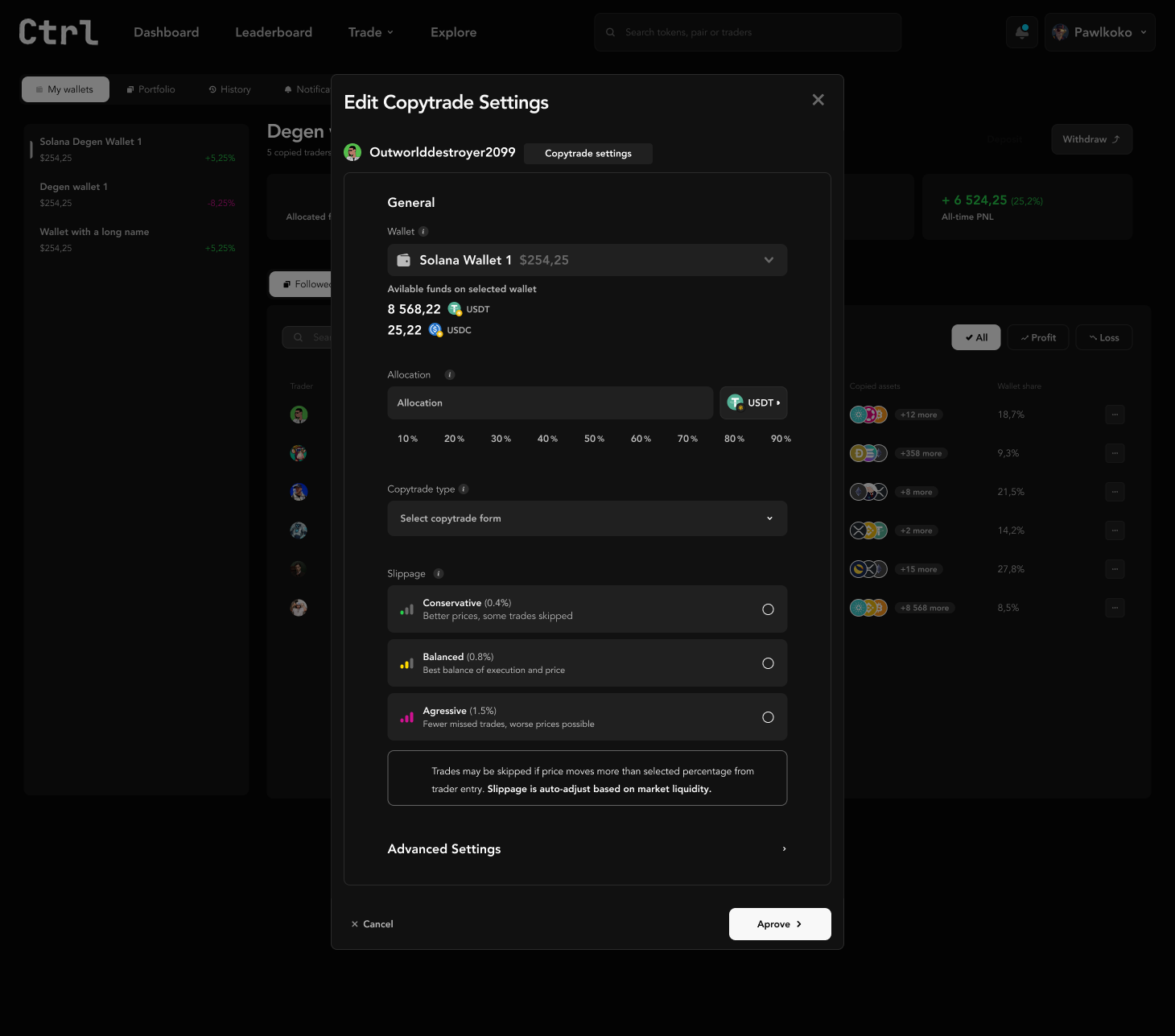Open the USDT currency selector
Image resolution: width=1175 pixels, height=1036 pixels.
[x=753, y=402]
